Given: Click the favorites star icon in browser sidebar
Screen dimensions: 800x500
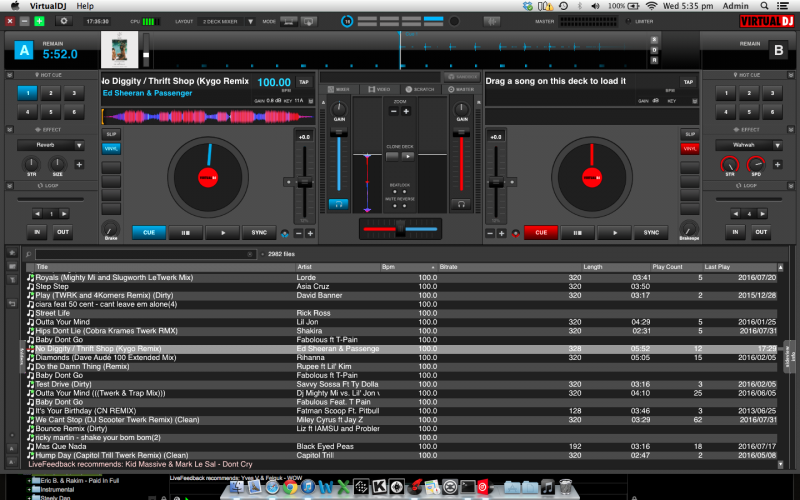Looking at the screenshot, I should click(x=13, y=254).
